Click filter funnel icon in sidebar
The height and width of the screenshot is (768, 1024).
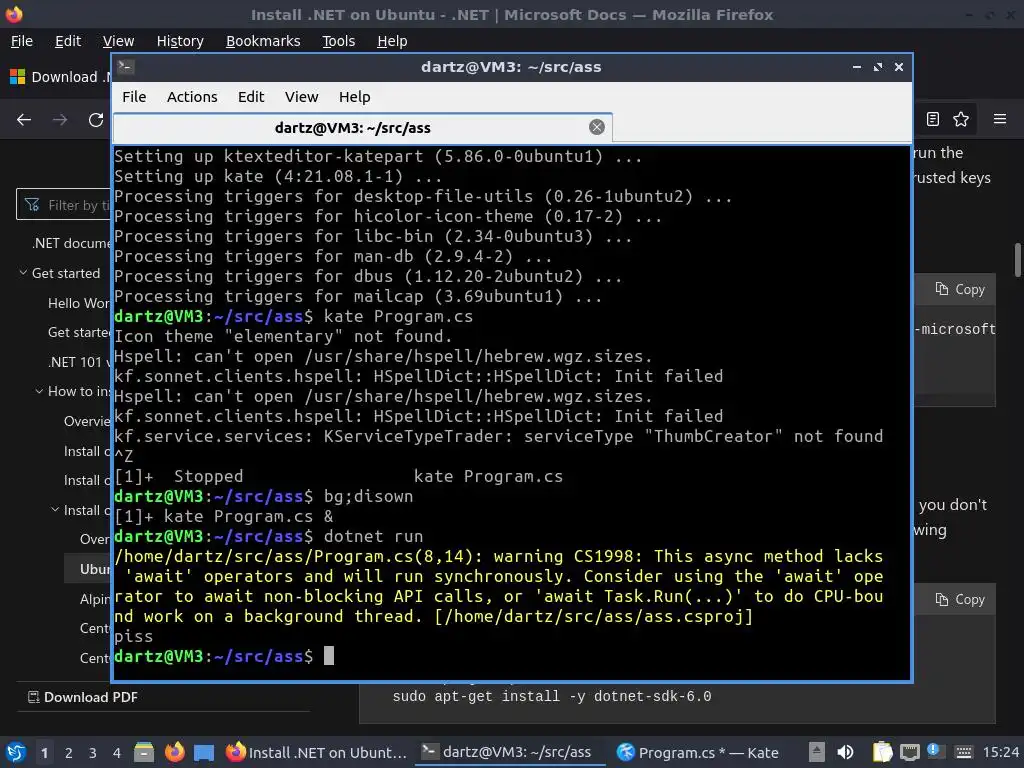click(x=32, y=205)
